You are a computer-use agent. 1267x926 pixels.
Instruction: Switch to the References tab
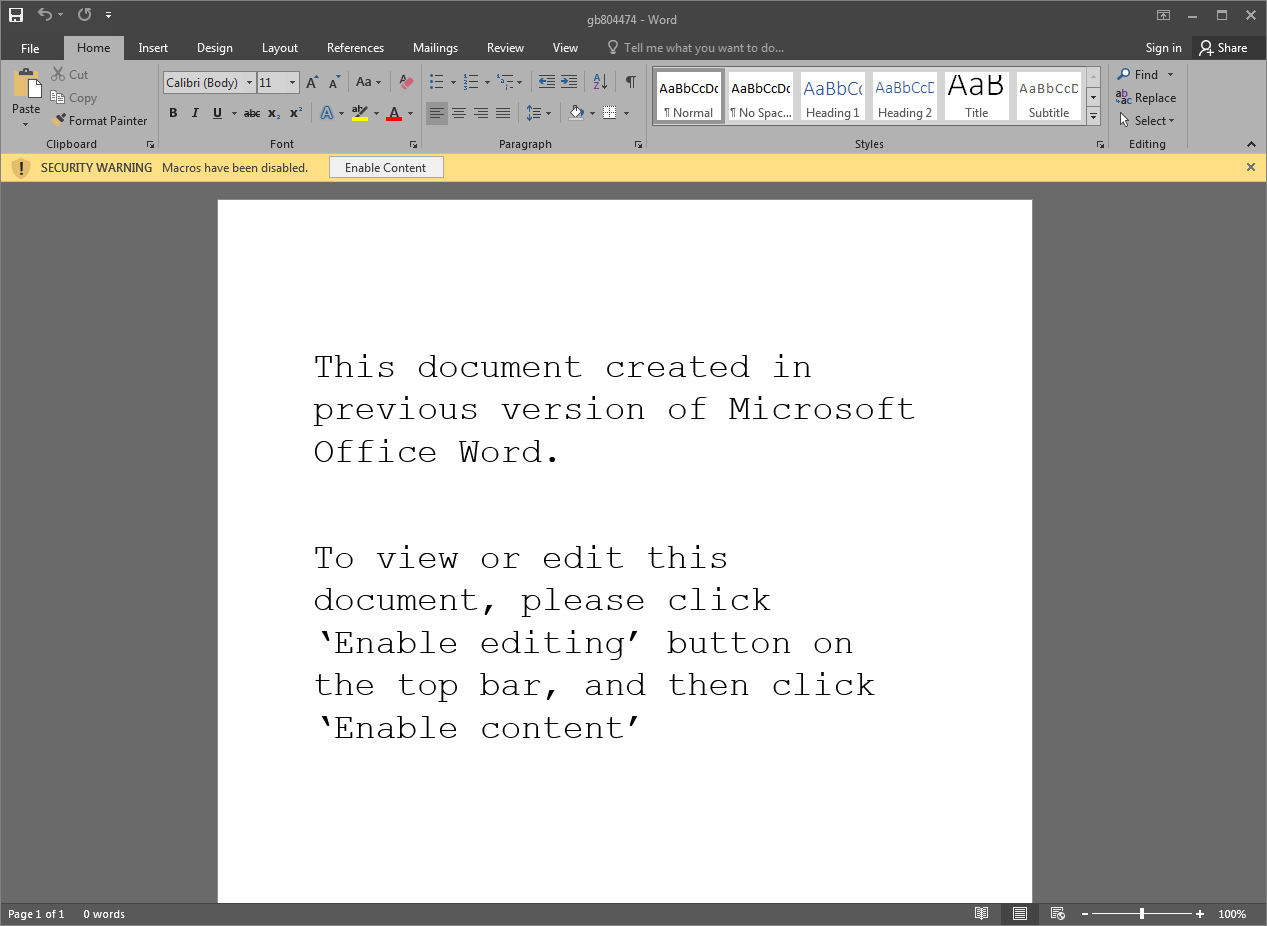(355, 48)
